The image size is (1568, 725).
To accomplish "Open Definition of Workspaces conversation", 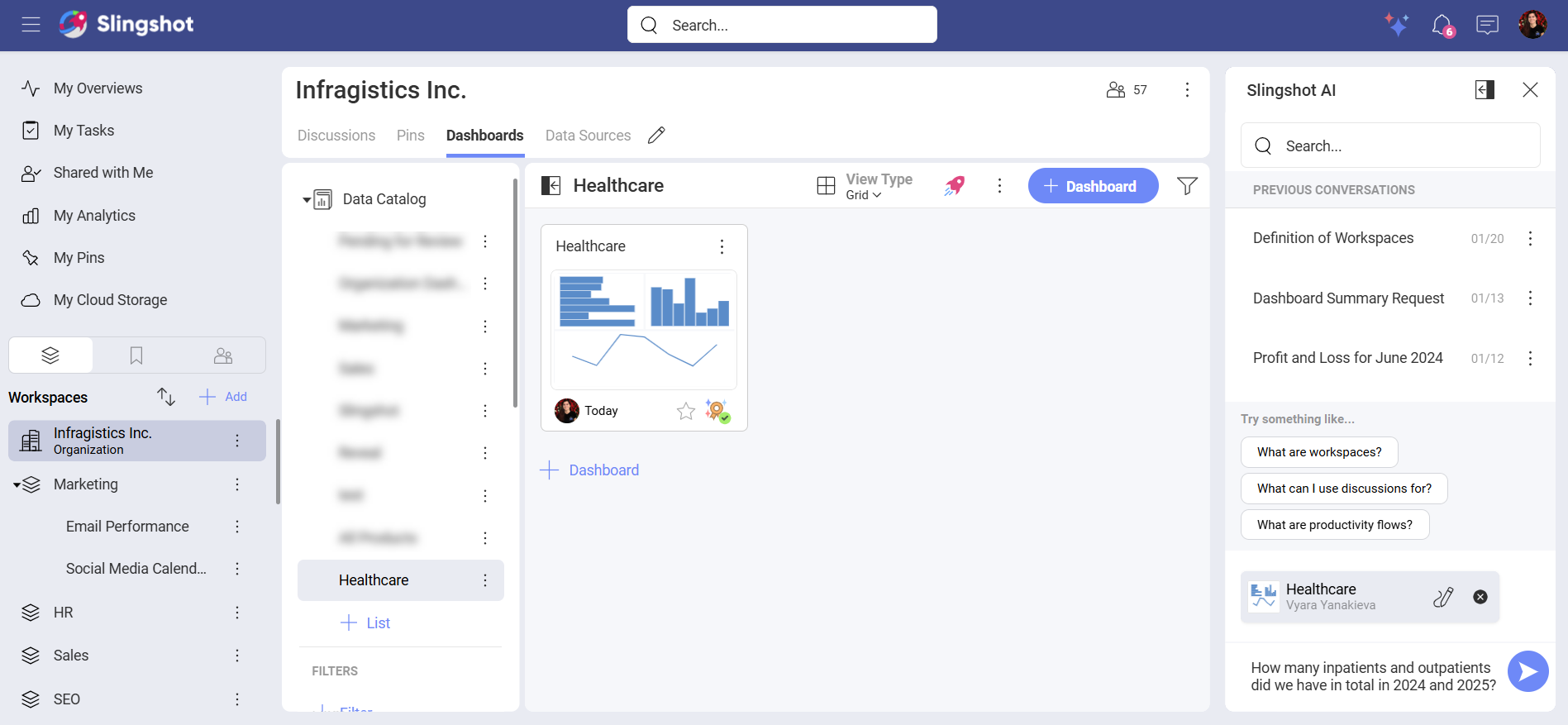I will 1333,238.
